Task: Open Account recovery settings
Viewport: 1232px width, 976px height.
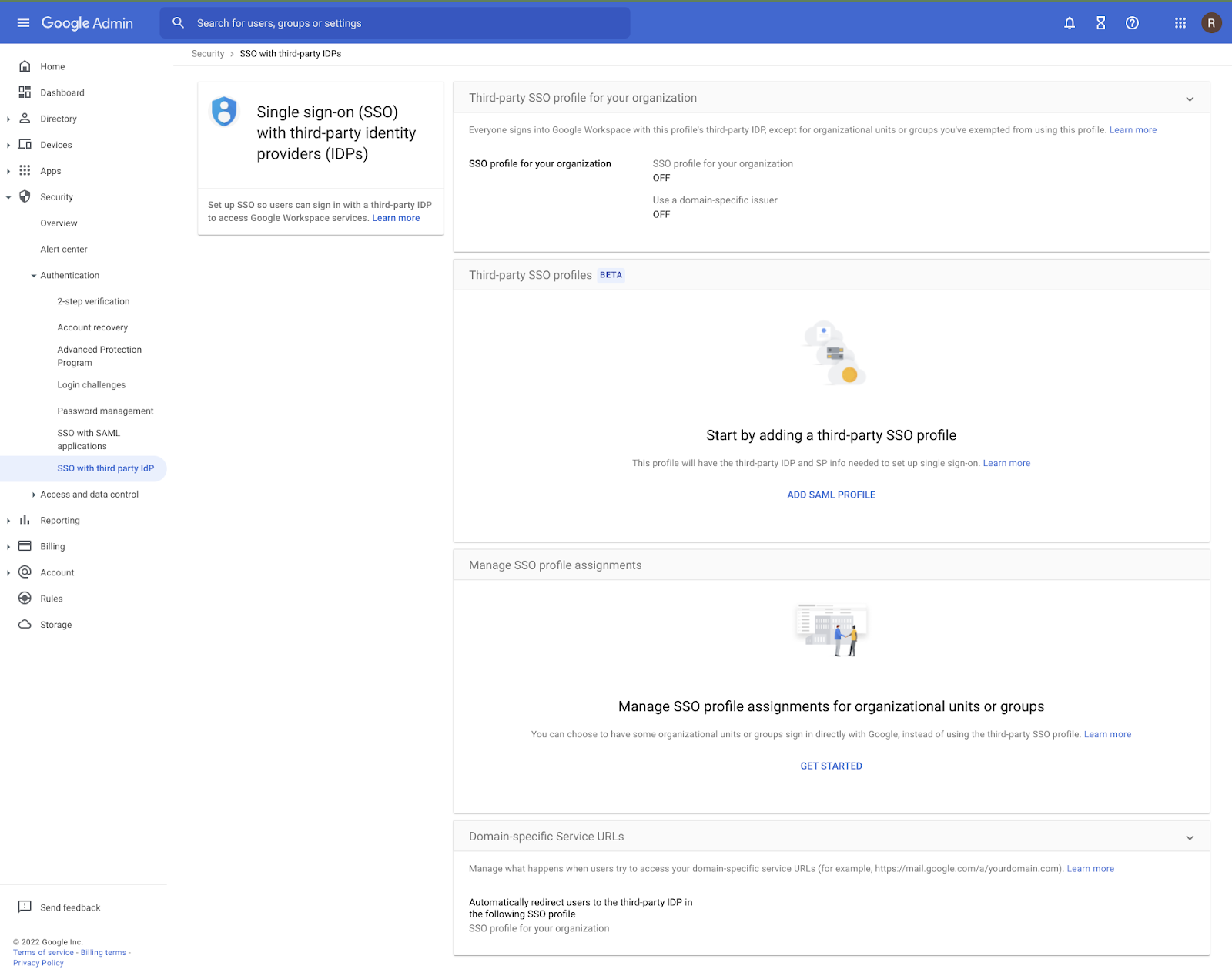Action: pos(92,328)
